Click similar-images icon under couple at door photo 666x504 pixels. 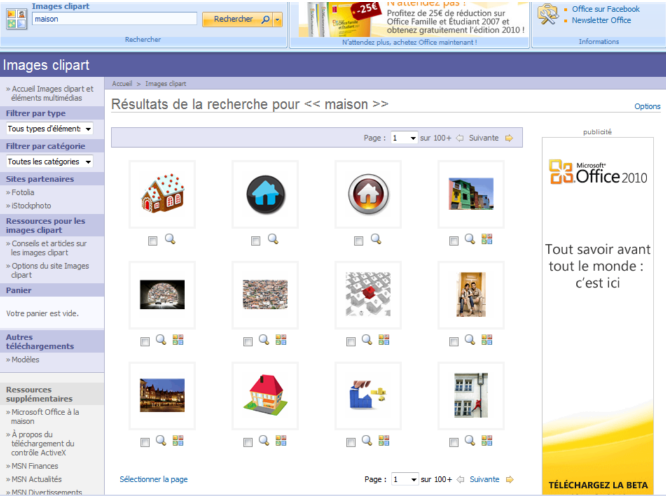(x=487, y=340)
